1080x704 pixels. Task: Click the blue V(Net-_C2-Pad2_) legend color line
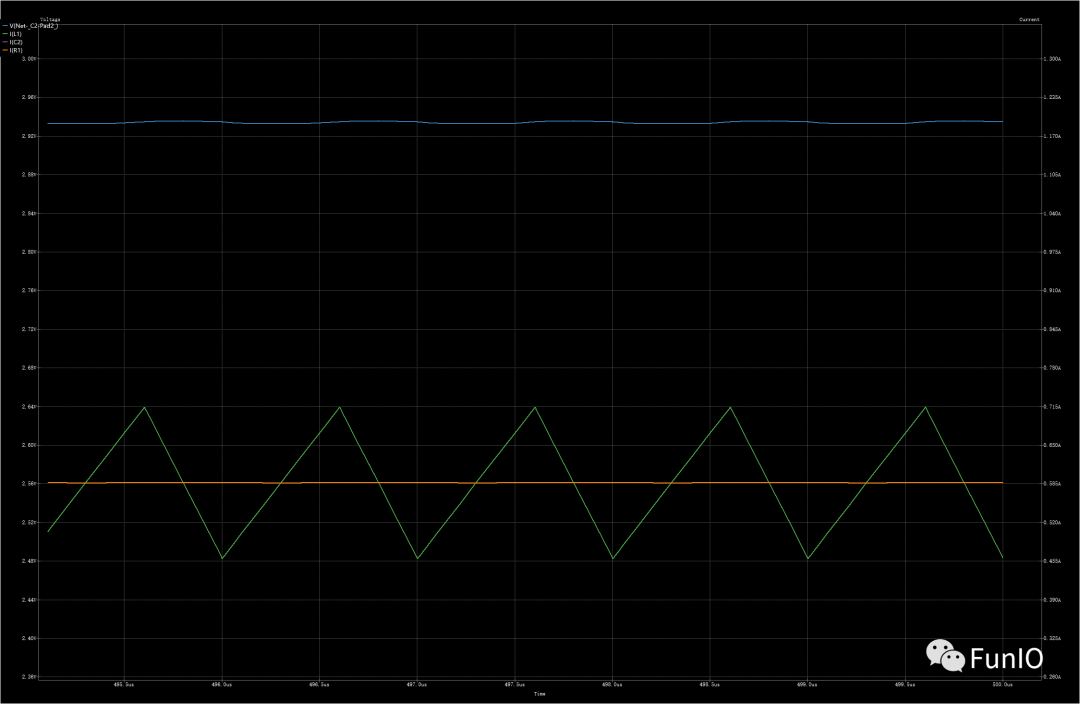coord(5,25)
